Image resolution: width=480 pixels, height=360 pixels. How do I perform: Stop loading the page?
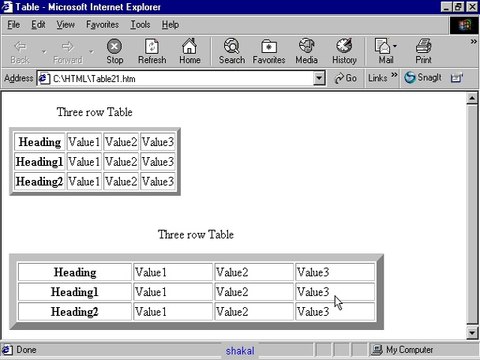pos(115,51)
